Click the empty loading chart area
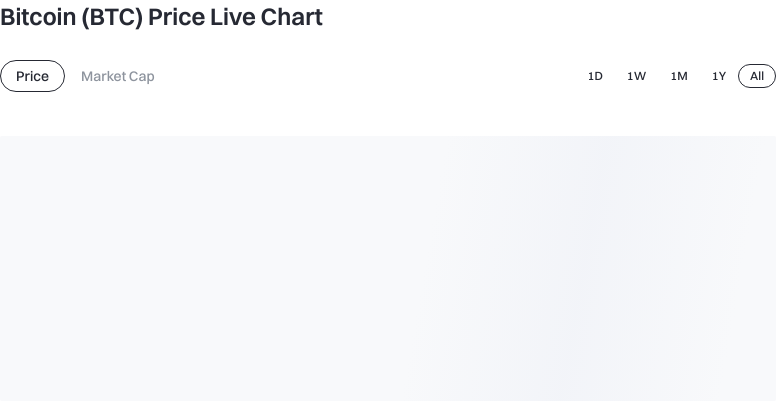This screenshot has width=776, height=401. tap(388, 268)
